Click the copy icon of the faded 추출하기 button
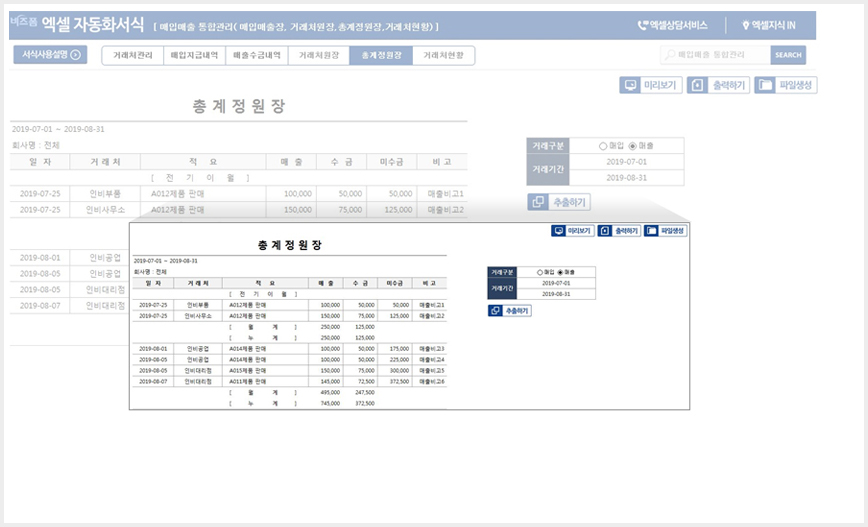 click(538, 202)
